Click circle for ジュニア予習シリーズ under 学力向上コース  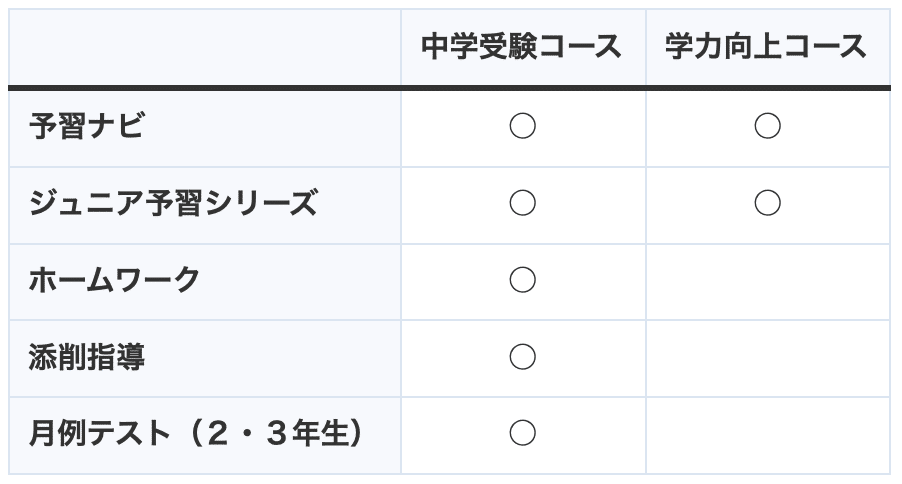point(767,203)
